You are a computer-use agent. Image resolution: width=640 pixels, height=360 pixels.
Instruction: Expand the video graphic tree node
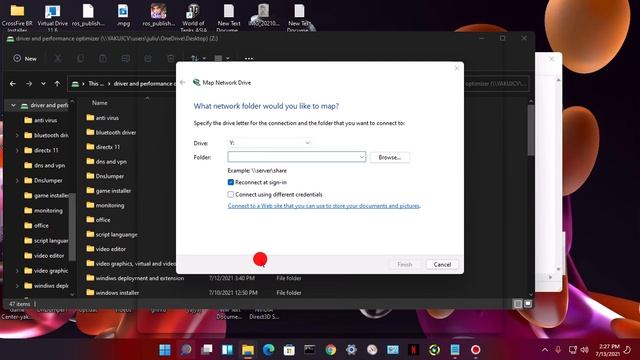tap(17, 271)
